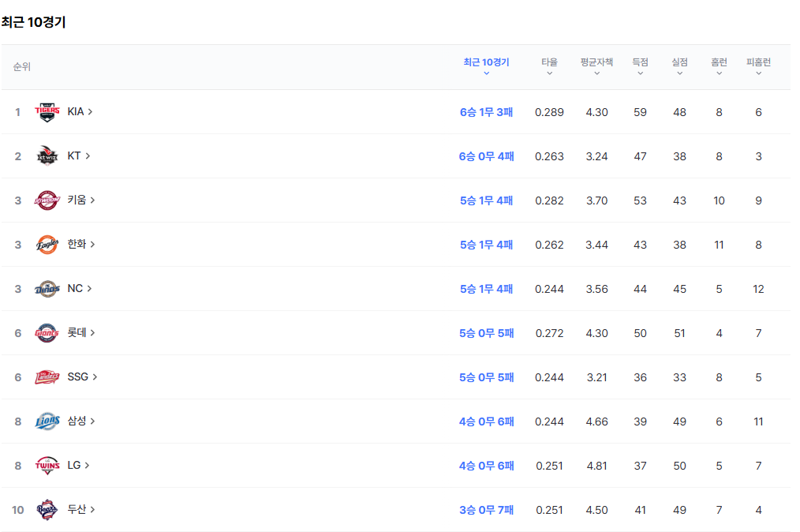The width and height of the screenshot is (800, 532).
Task: Click SSG's ERA value 3.21
Action: tap(596, 377)
